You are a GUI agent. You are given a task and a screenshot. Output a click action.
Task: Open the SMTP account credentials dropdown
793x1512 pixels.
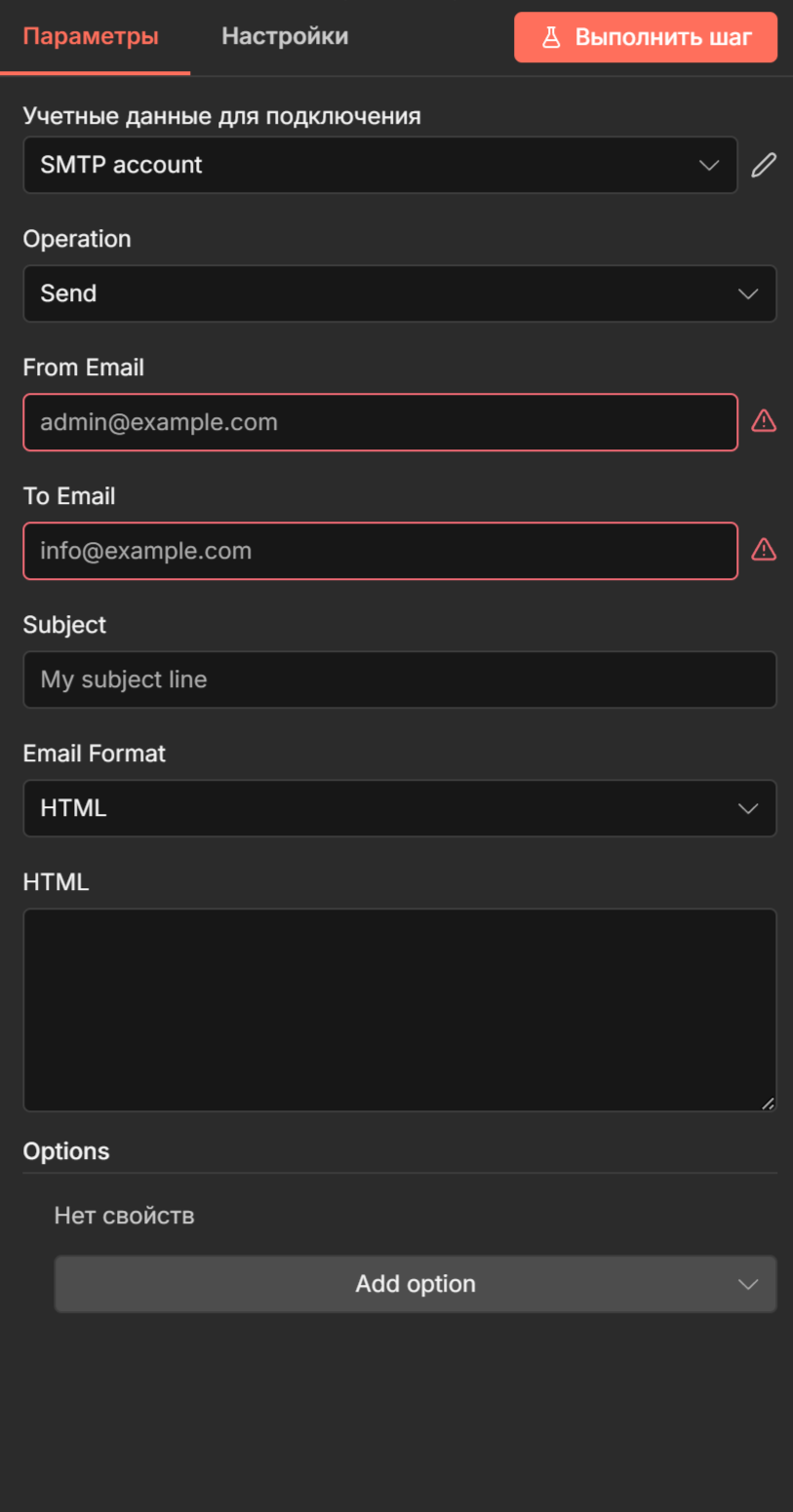(x=379, y=165)
